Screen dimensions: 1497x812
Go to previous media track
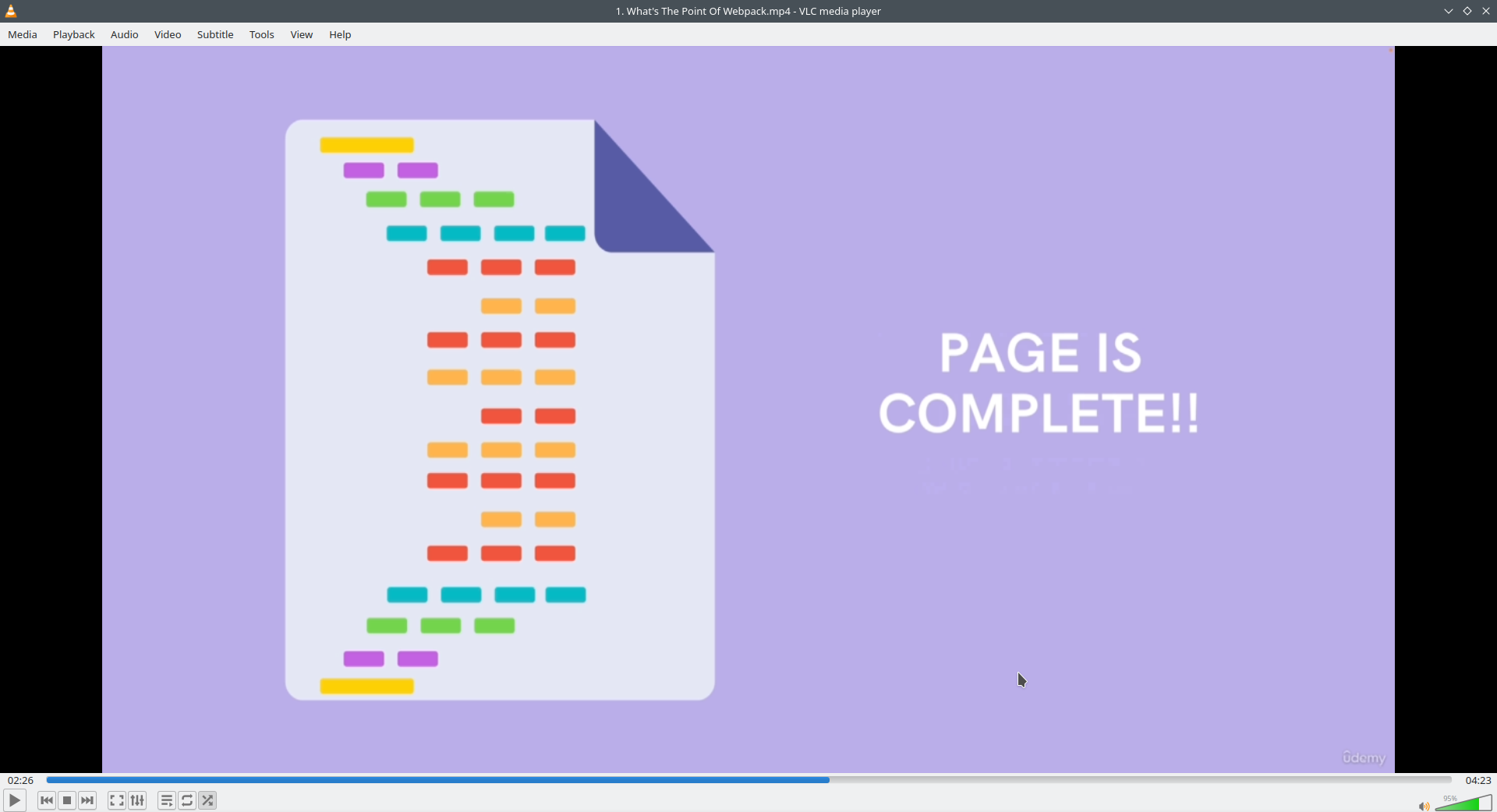tap(47, 800)
